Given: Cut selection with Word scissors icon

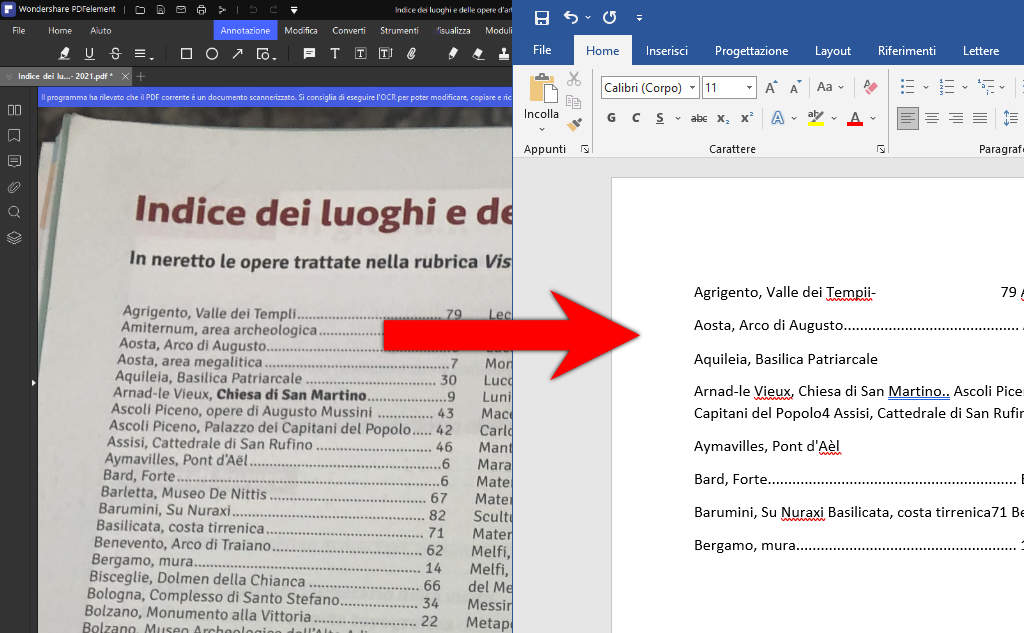Looking at the screenshot, I should click(574, 79).
